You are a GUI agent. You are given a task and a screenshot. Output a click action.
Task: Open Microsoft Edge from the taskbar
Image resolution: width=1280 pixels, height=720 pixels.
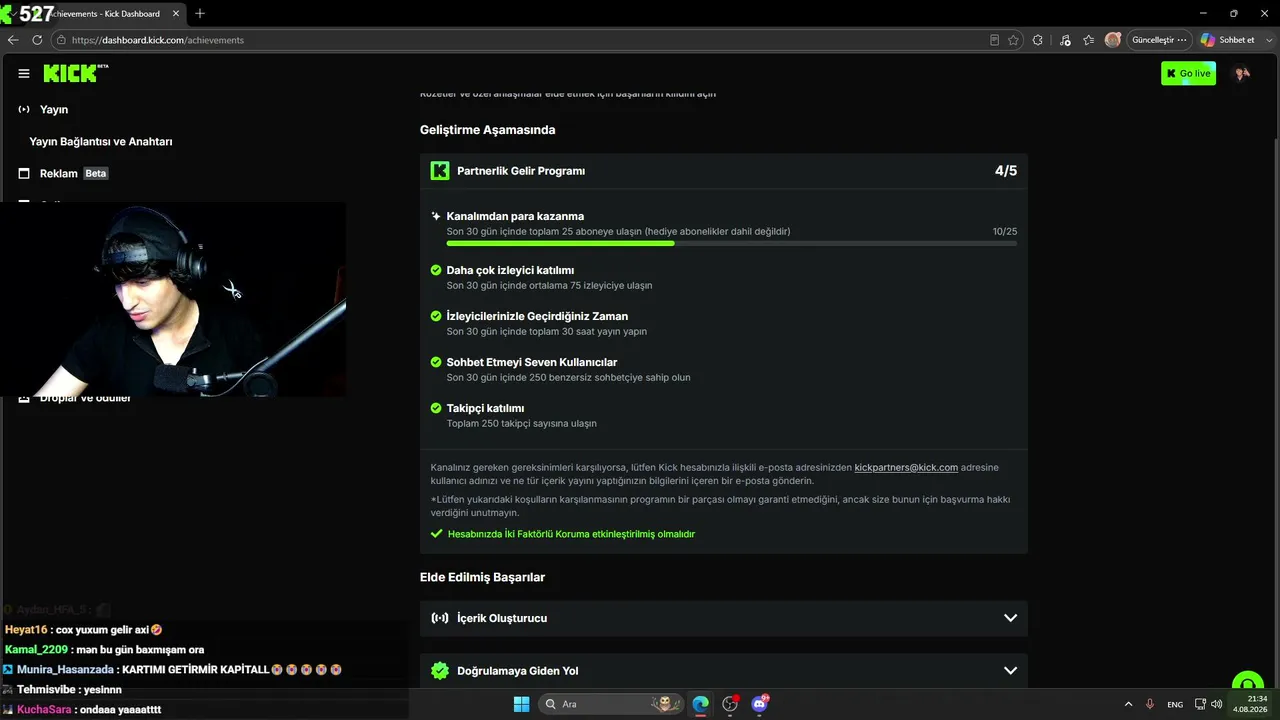pyautogui.click(x=700, y=704)
